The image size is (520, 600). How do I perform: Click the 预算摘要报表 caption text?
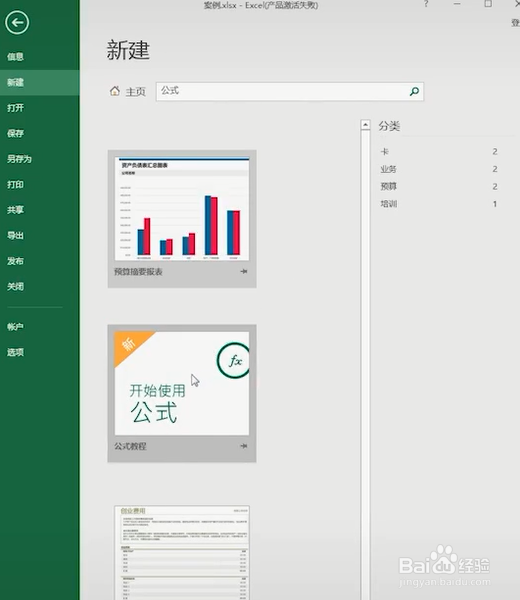tap(139, 272)
